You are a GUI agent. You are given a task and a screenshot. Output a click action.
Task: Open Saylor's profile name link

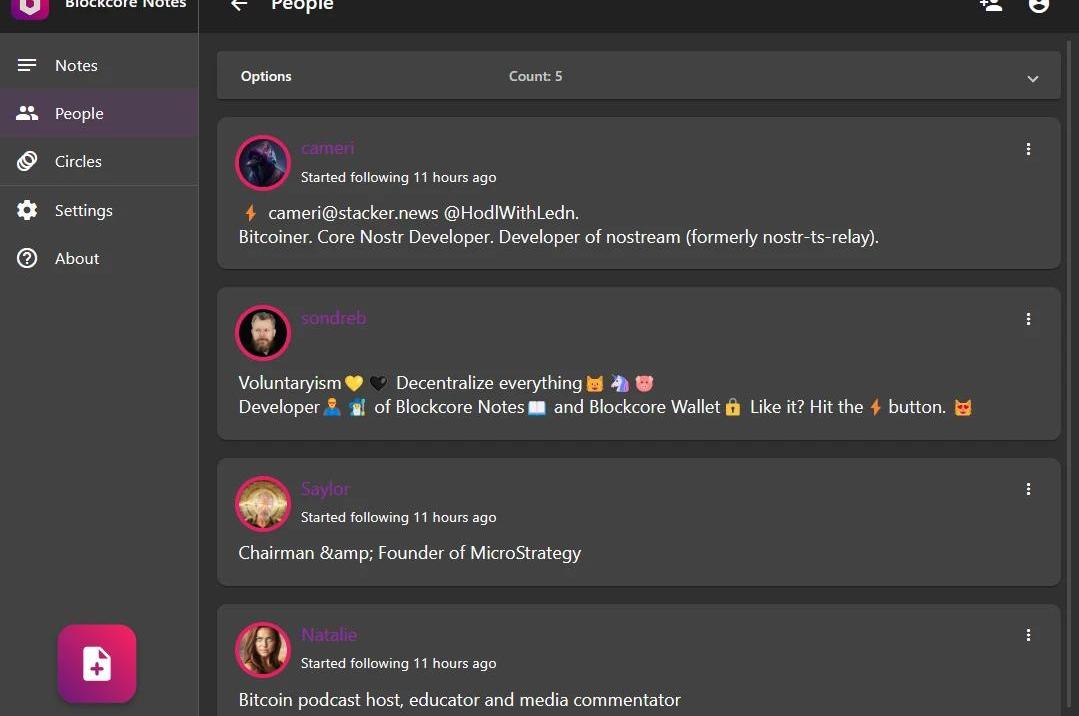(x=325, y=489)
